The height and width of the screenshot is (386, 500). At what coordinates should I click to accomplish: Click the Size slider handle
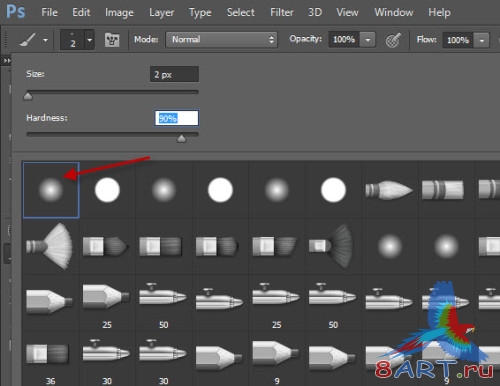pyautogui.click(x=28, y=96)
